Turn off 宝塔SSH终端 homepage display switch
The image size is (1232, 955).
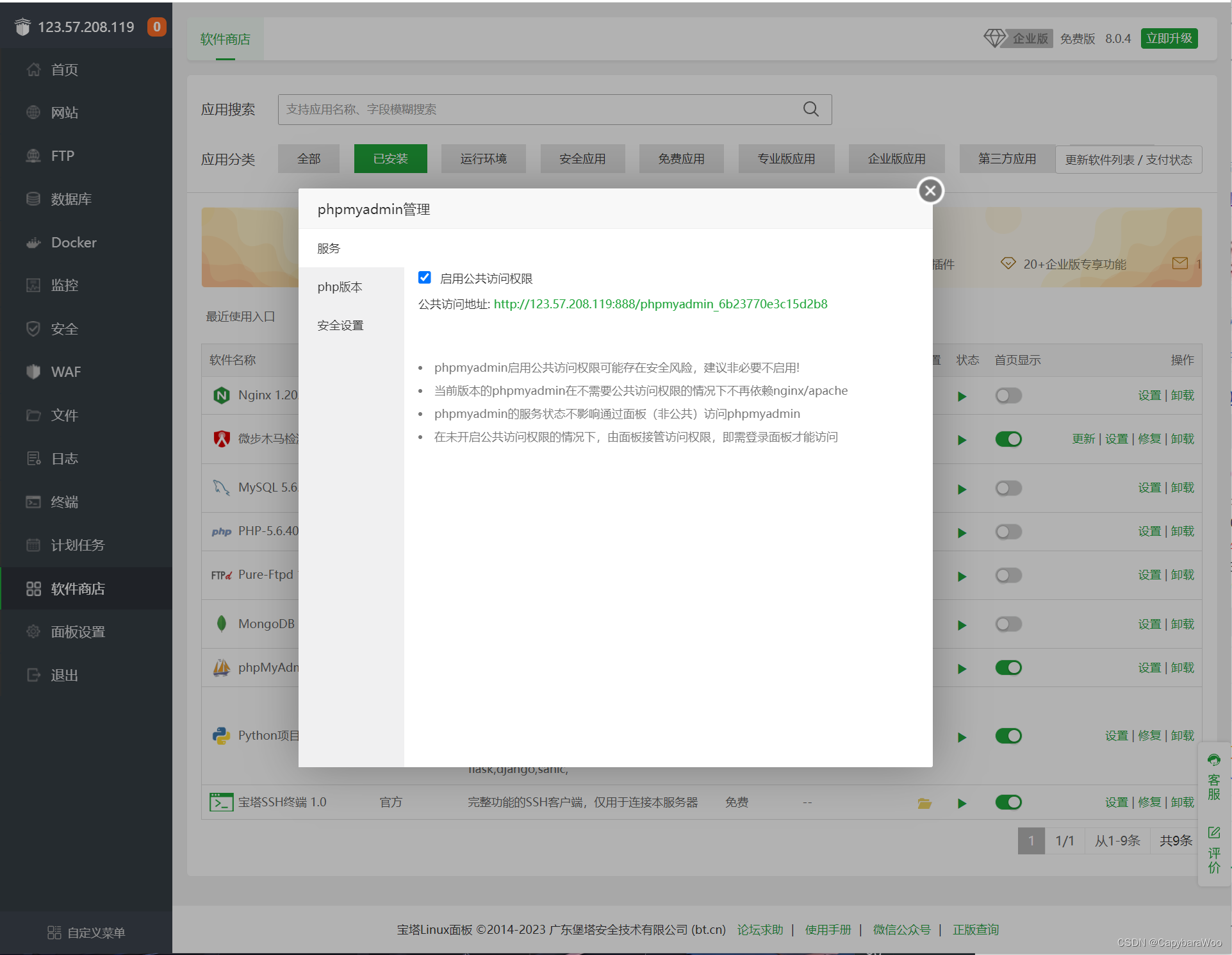pyautogui.click(x=1008, y=802)
